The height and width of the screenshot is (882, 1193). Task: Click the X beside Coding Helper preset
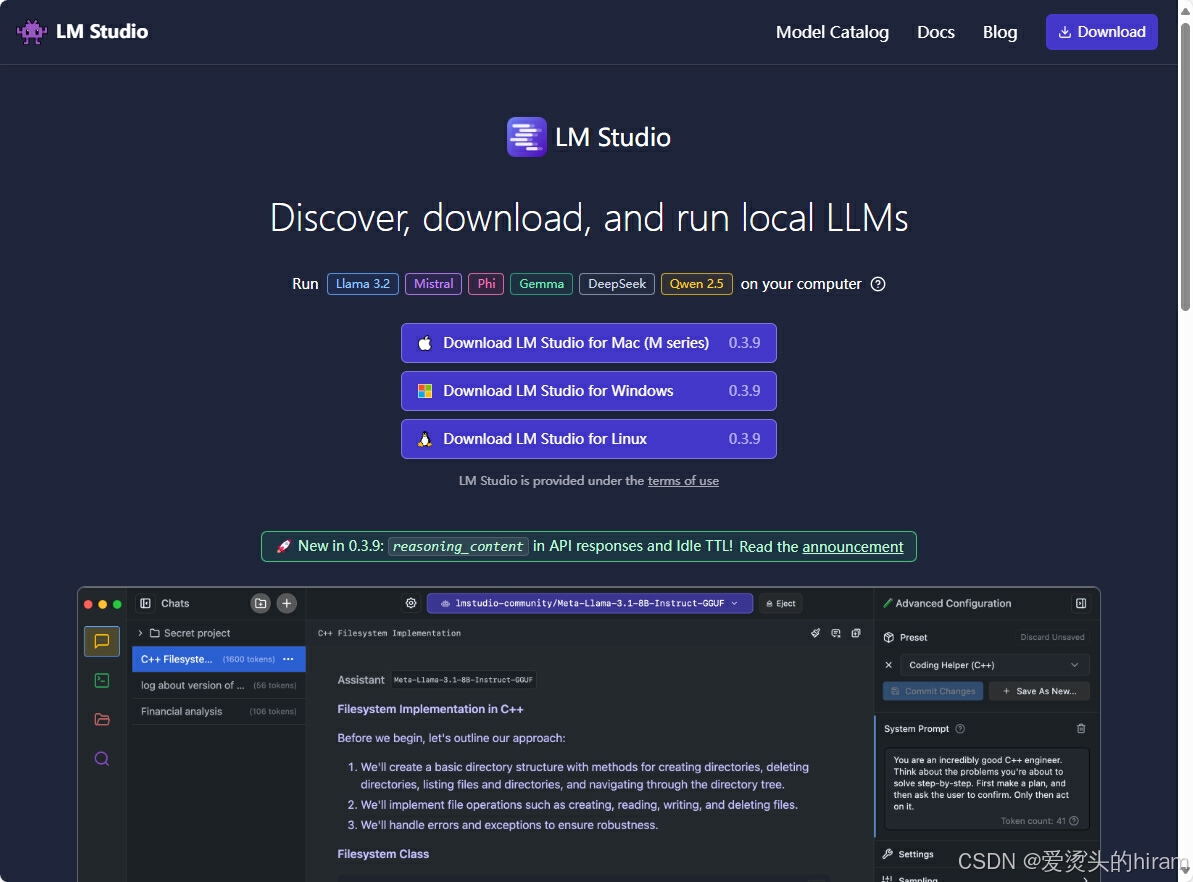click(x=888, y=665)
